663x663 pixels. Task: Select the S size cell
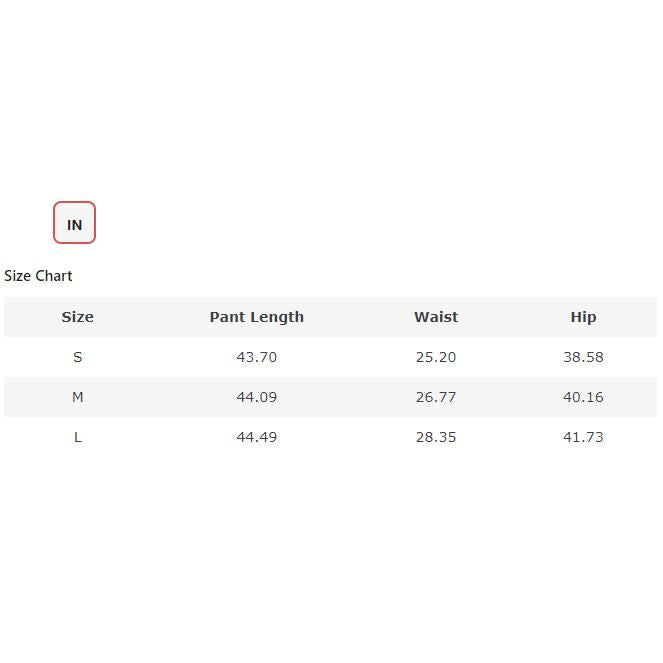(77, 357)
